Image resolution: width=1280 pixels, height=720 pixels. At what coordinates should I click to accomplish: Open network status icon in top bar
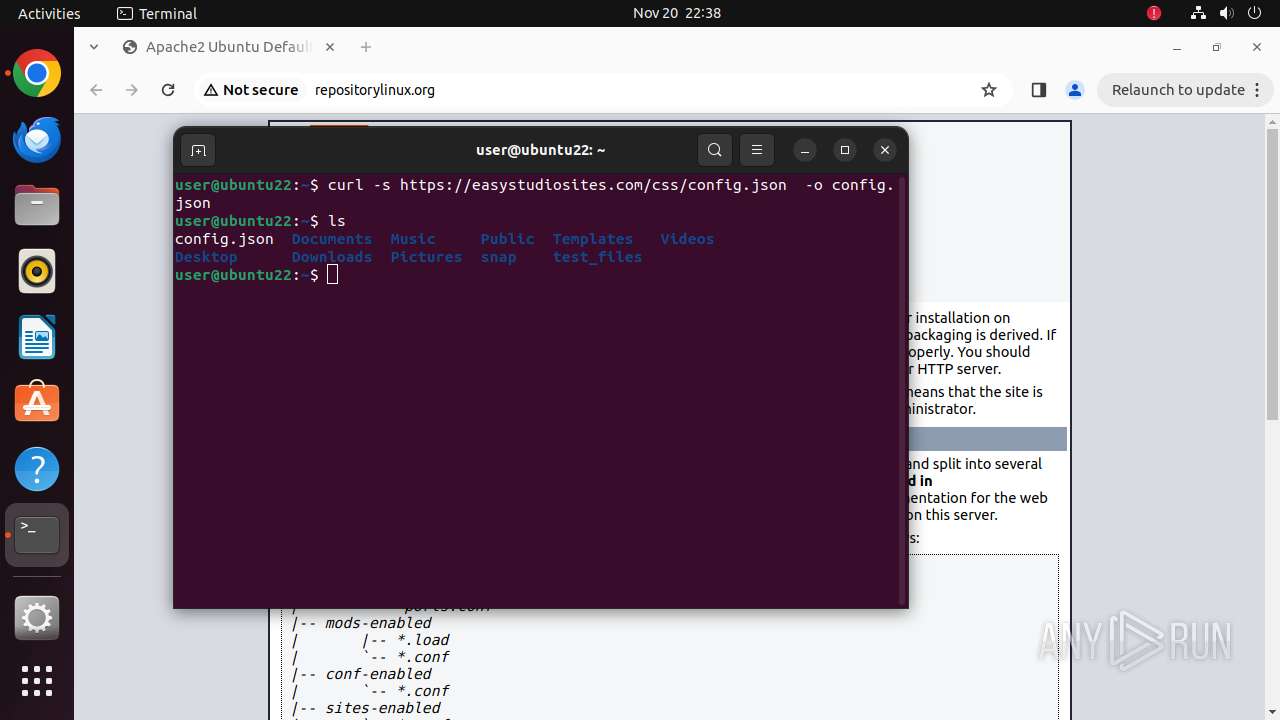click(1198, 13)
